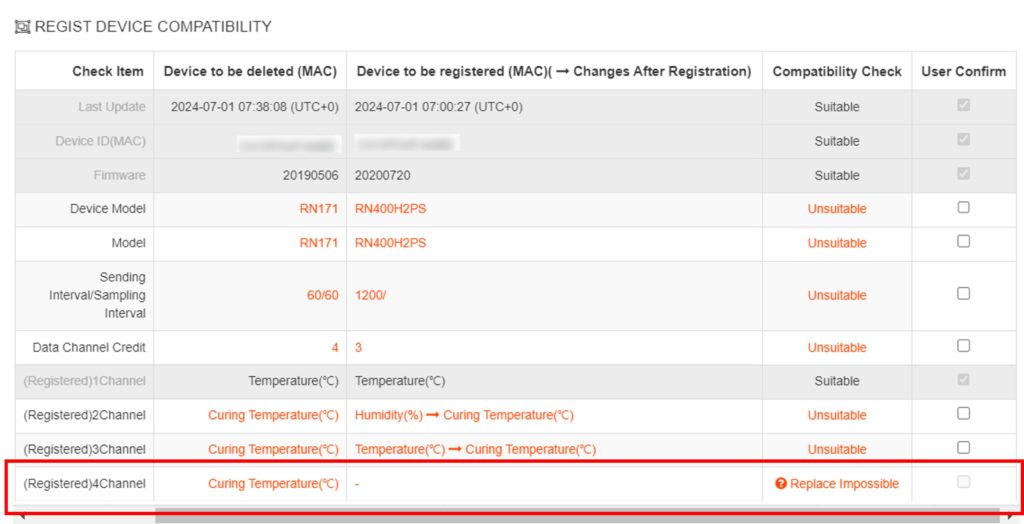The width and height of the screenshot is (1024, 524).
Task: Select the RN400H2PS Device Model value
Action: pyautogui.click(x=391, y=209)
